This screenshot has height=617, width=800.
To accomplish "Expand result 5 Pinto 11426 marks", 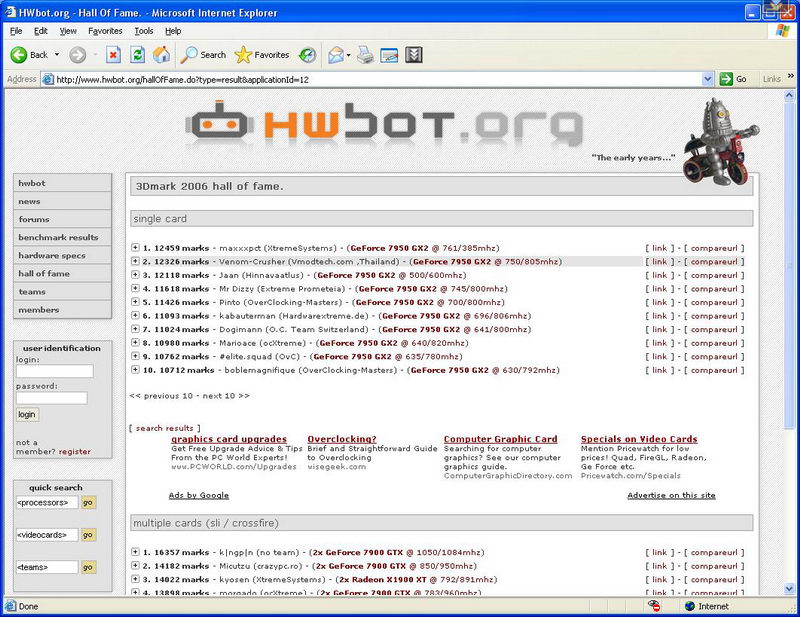I will (x=135, y=302).
